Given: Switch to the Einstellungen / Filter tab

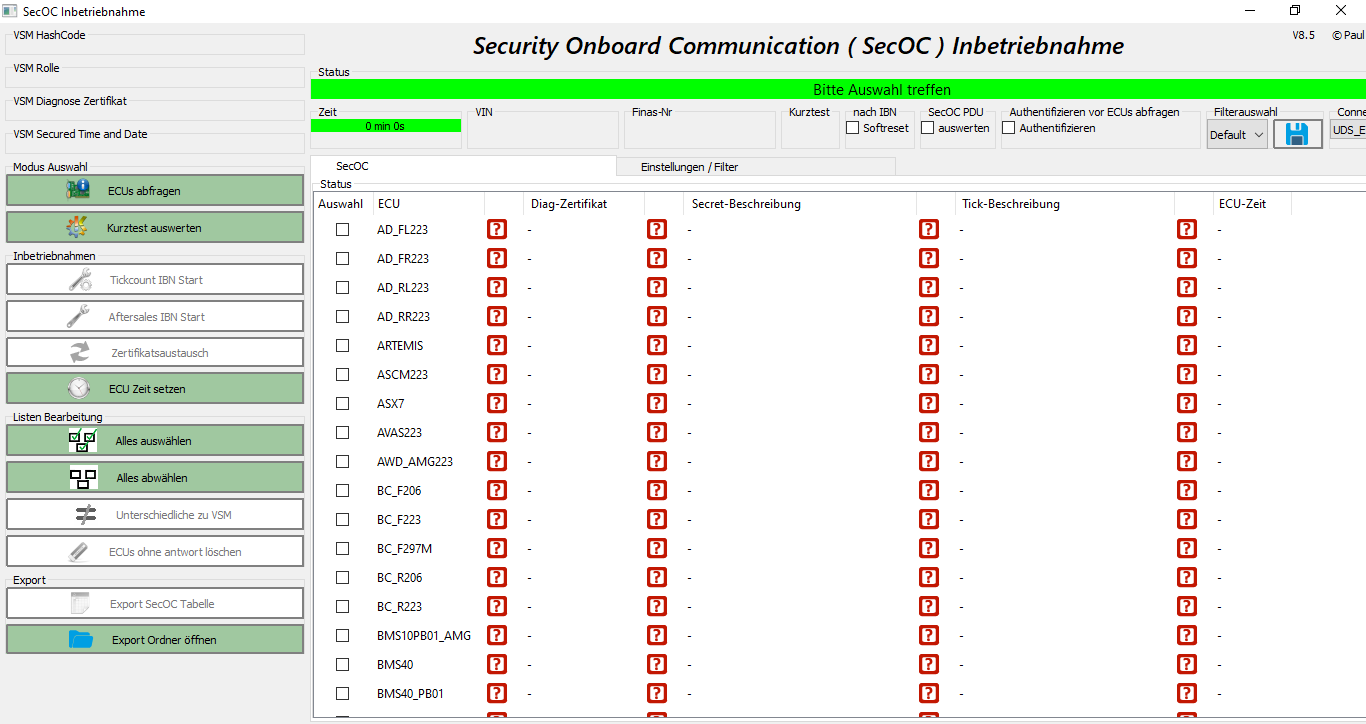Looking at the screenshot, I should pos(689,167).
